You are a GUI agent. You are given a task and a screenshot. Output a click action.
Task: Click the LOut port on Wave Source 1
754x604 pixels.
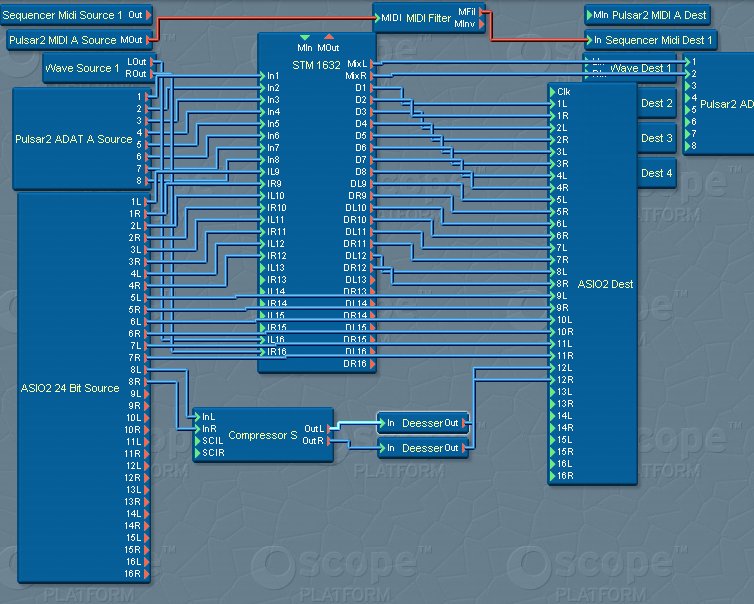pyautogui.click(x=152, y=62)
